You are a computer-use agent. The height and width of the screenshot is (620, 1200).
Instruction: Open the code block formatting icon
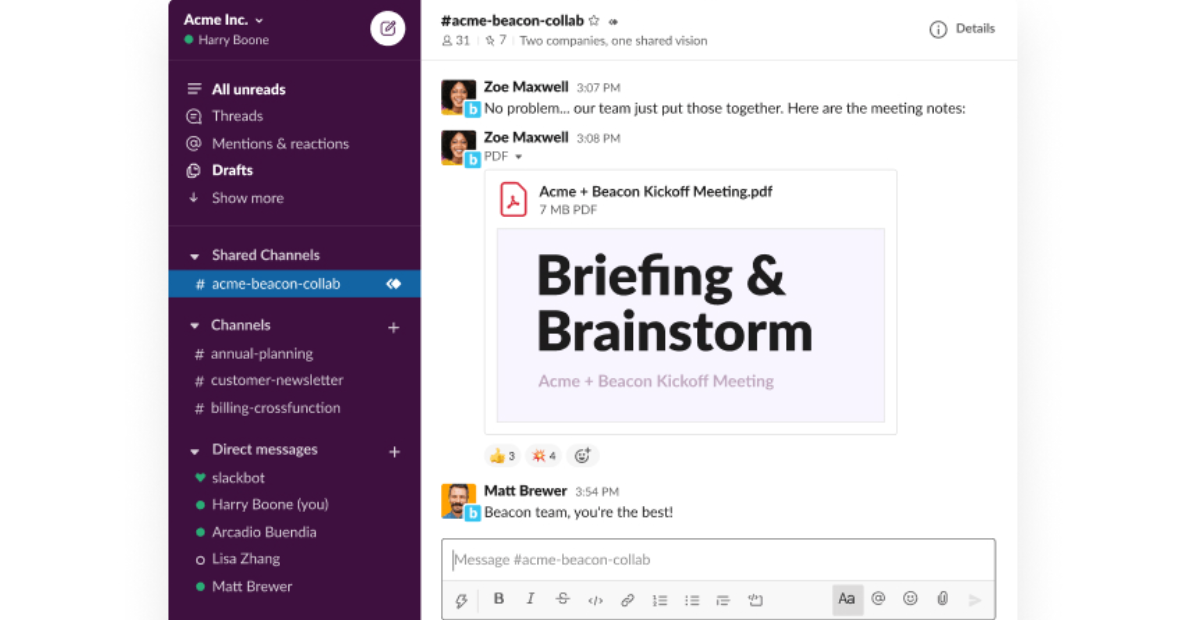pos(595,599)
